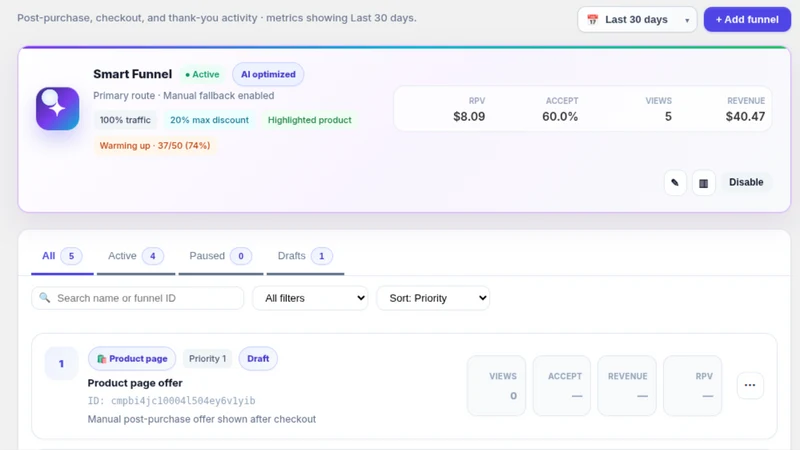
Task: Click the AI optimized badge
Action: click(x=268, y=74)
